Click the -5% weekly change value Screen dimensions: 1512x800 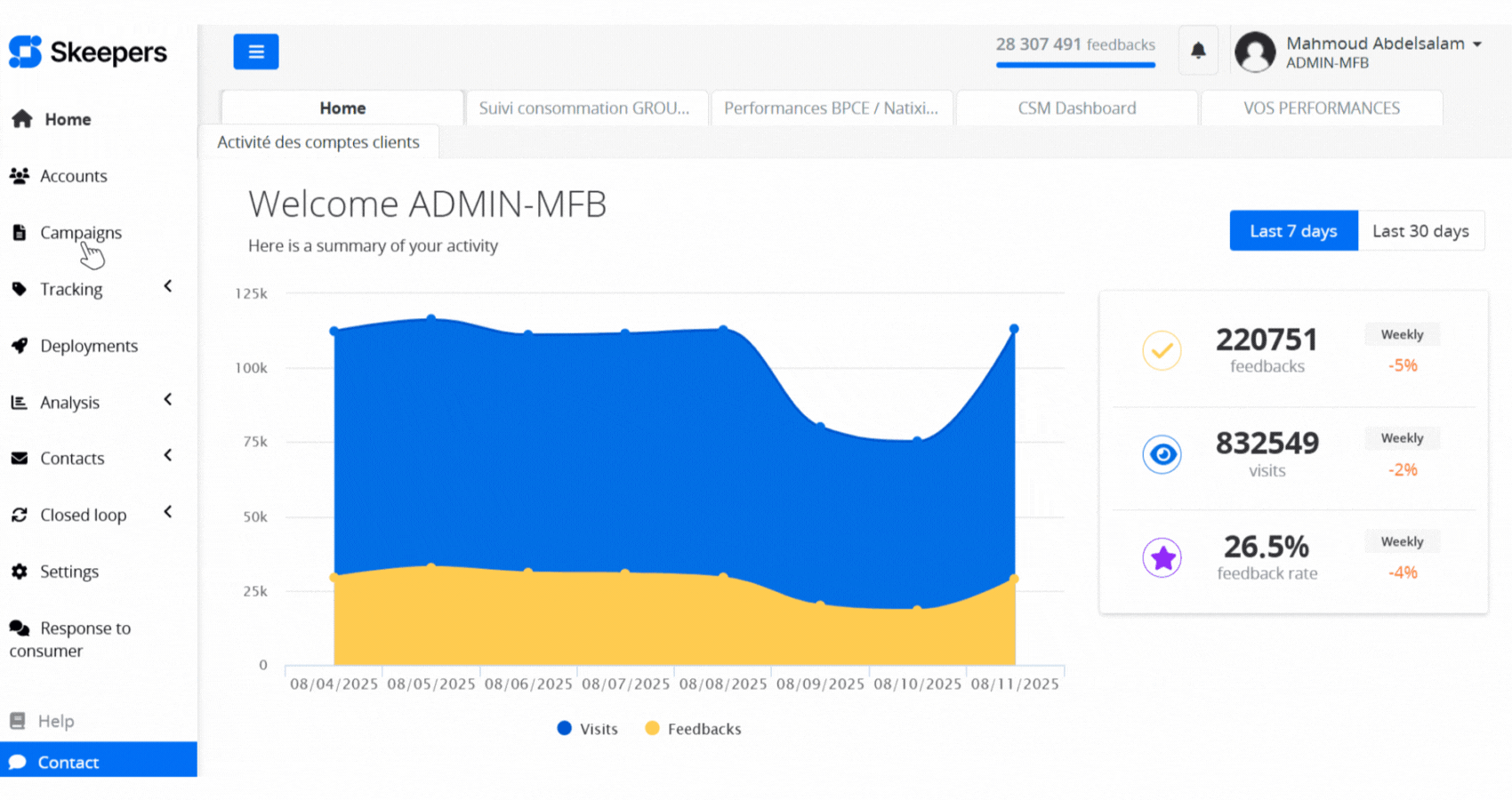pos(1403,365)
